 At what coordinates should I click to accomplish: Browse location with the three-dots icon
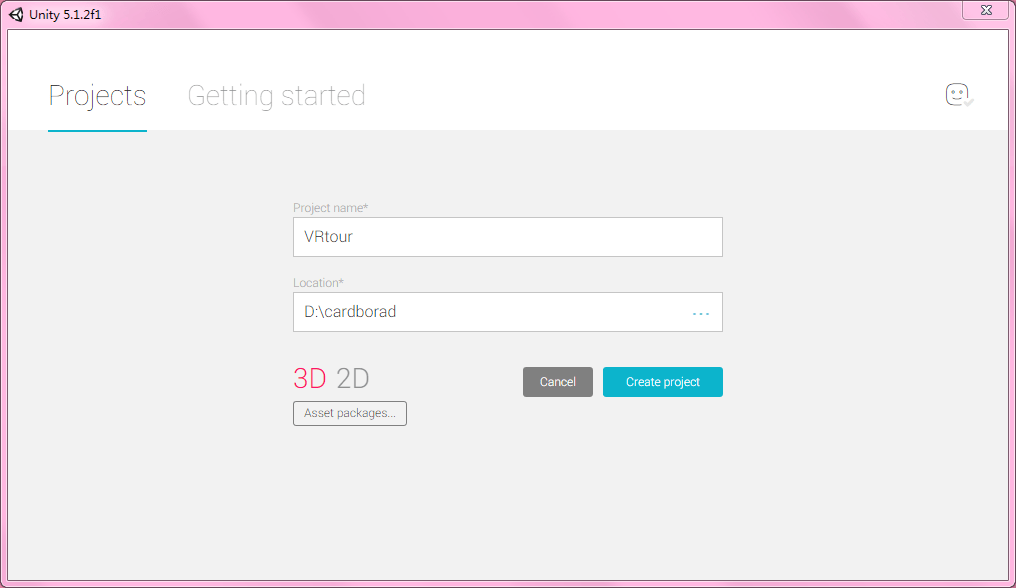pos(700,314)
